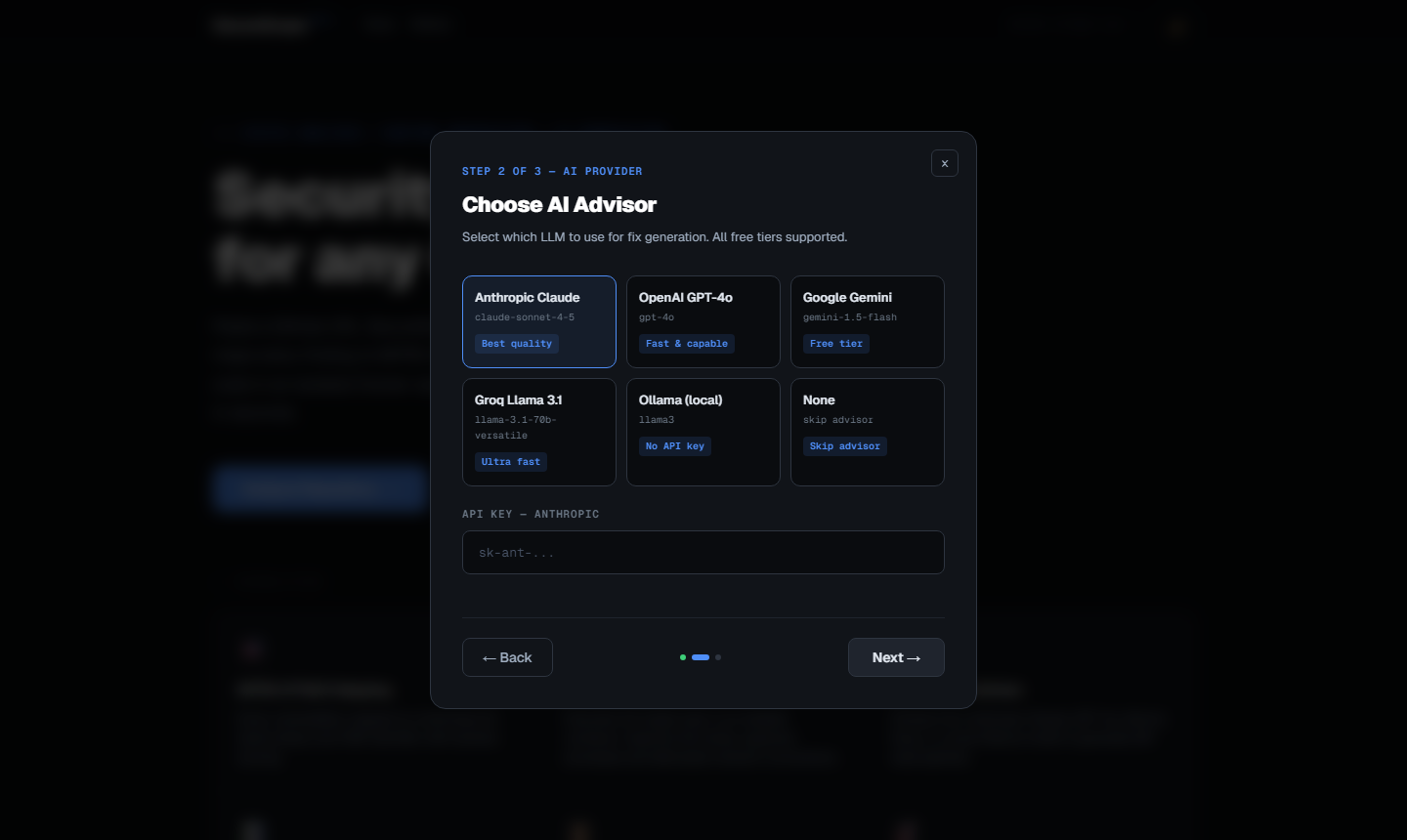The width and height of the screenshot is (1407, 840).
Task: Click the "Select which LLM to use" description
Action: (x=655, y=236)
